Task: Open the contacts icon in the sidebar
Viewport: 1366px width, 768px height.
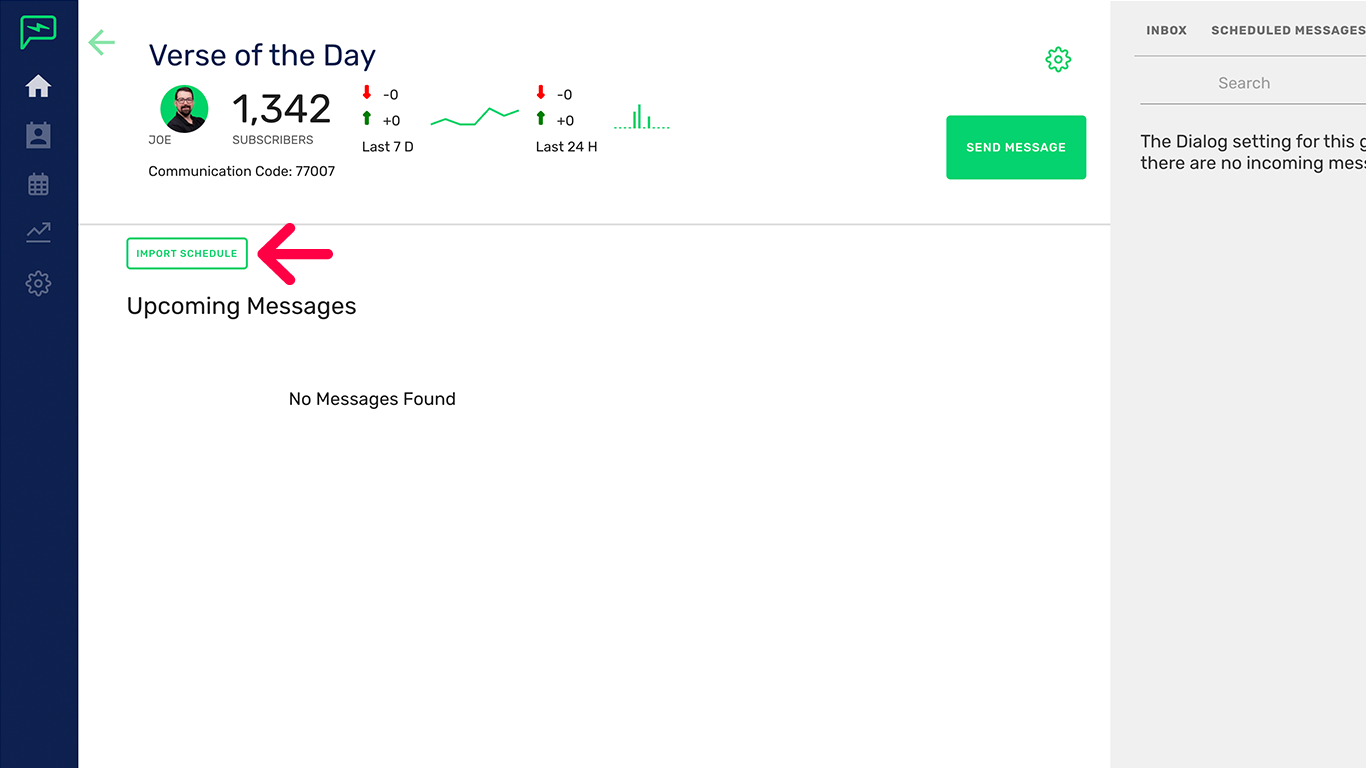Action: point(38,135)
